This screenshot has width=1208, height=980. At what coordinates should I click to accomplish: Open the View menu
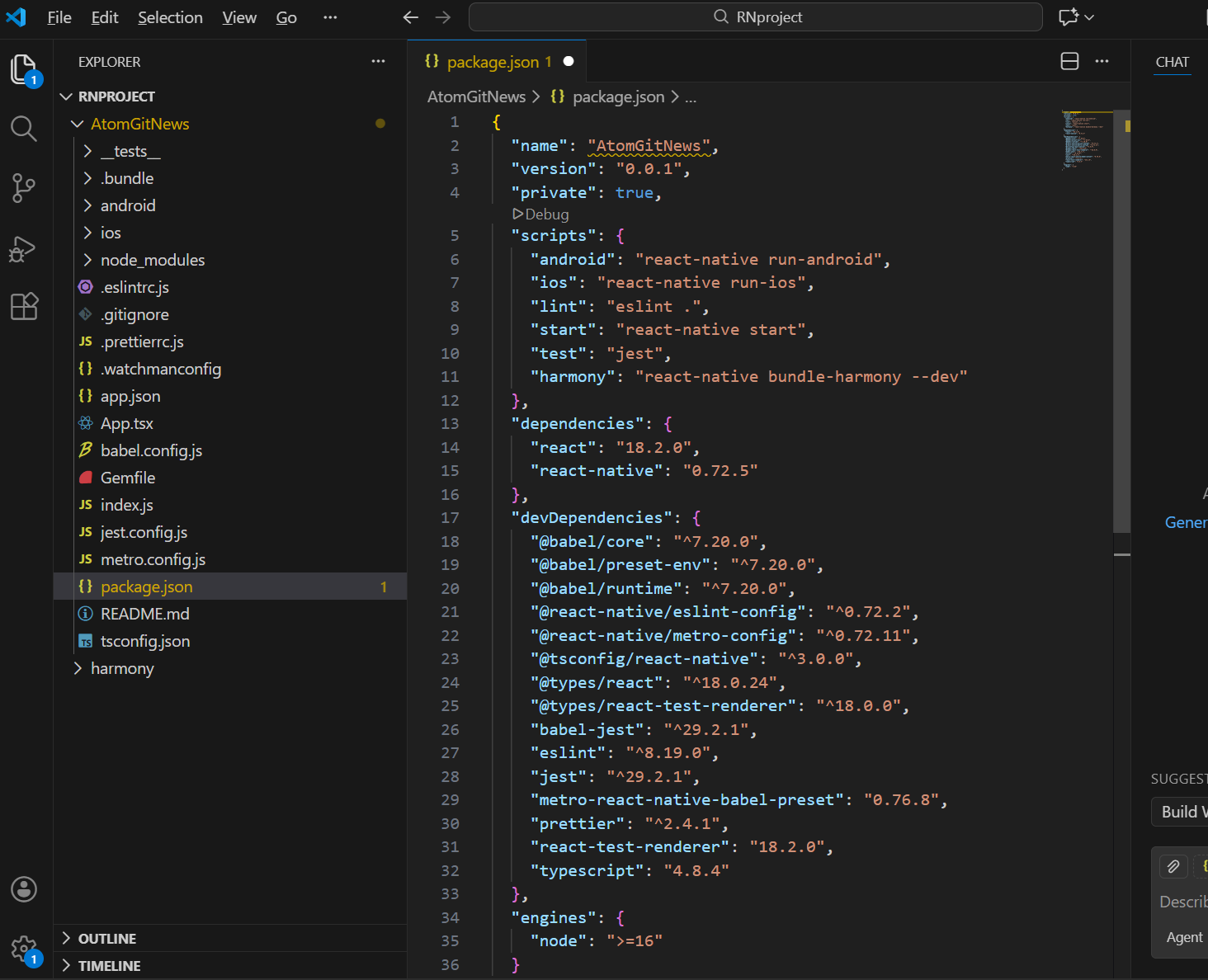pyautogui.click(x=239, y=17)
